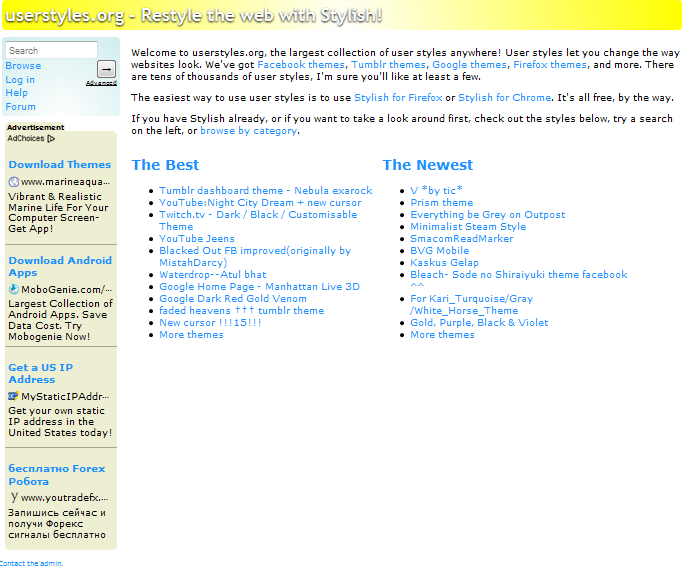Screen dimensions: 685x569
Task: Click The Newest section heading
Action: click(428, 165)
